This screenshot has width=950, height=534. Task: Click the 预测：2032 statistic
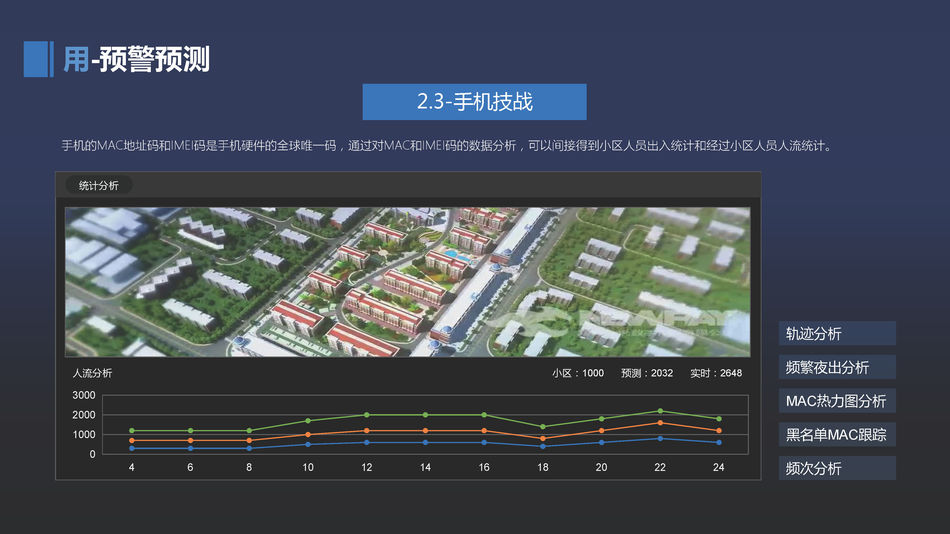coord(647,373)
